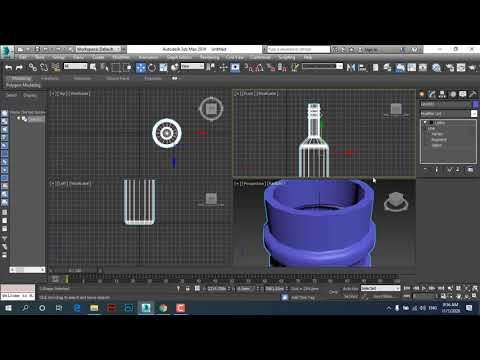
Task: Select the Freeform ribbon tab
Action: [x=49, y=78]
